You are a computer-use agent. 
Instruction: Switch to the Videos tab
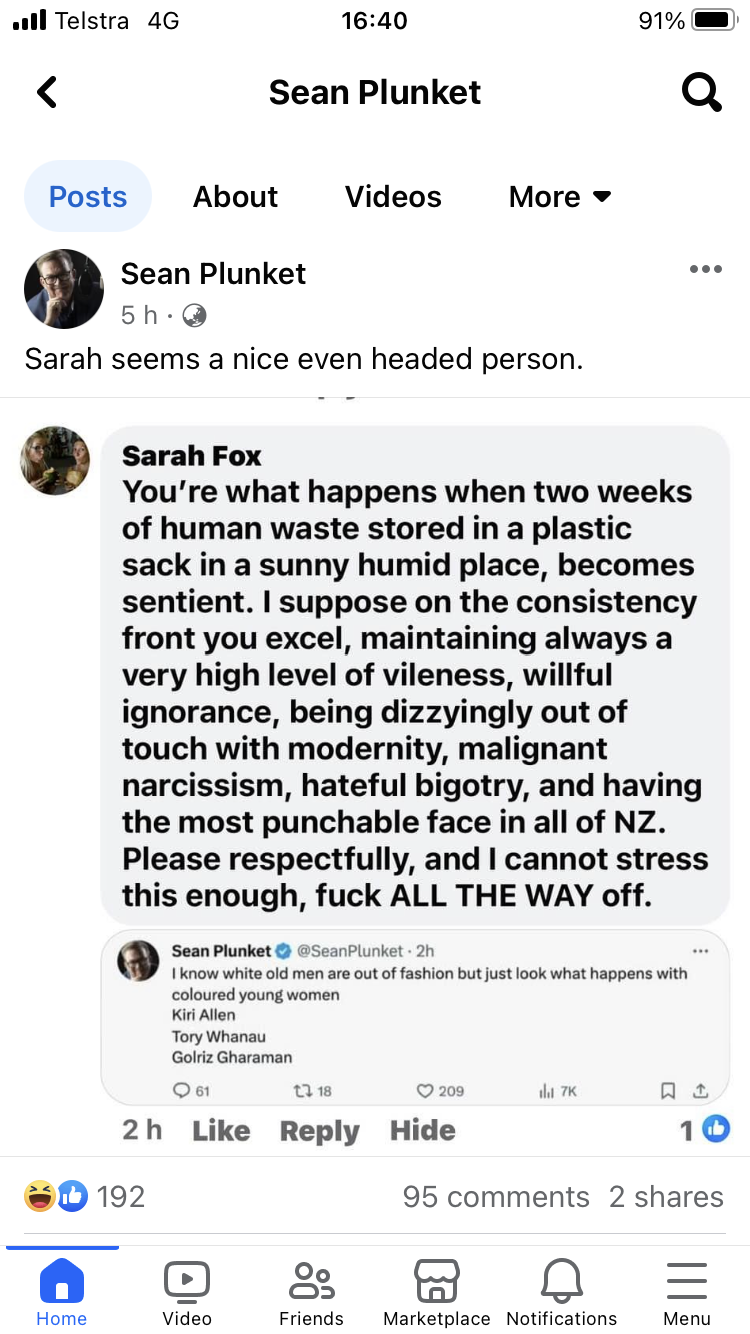(x=393, y=197)
